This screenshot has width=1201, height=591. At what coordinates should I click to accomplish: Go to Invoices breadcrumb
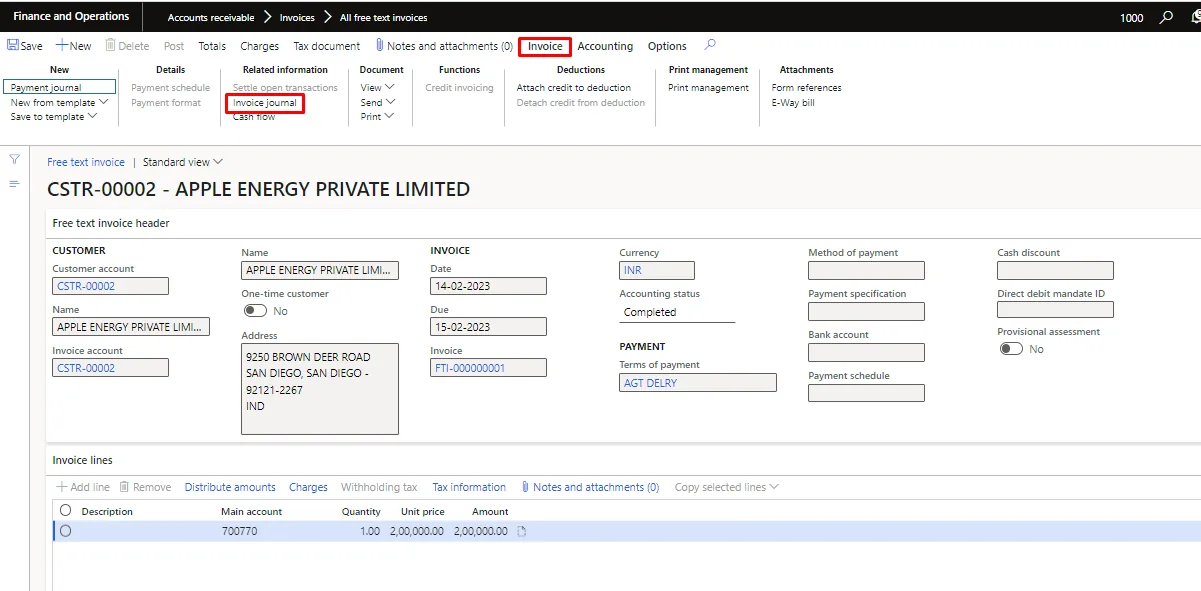(297, 18)
